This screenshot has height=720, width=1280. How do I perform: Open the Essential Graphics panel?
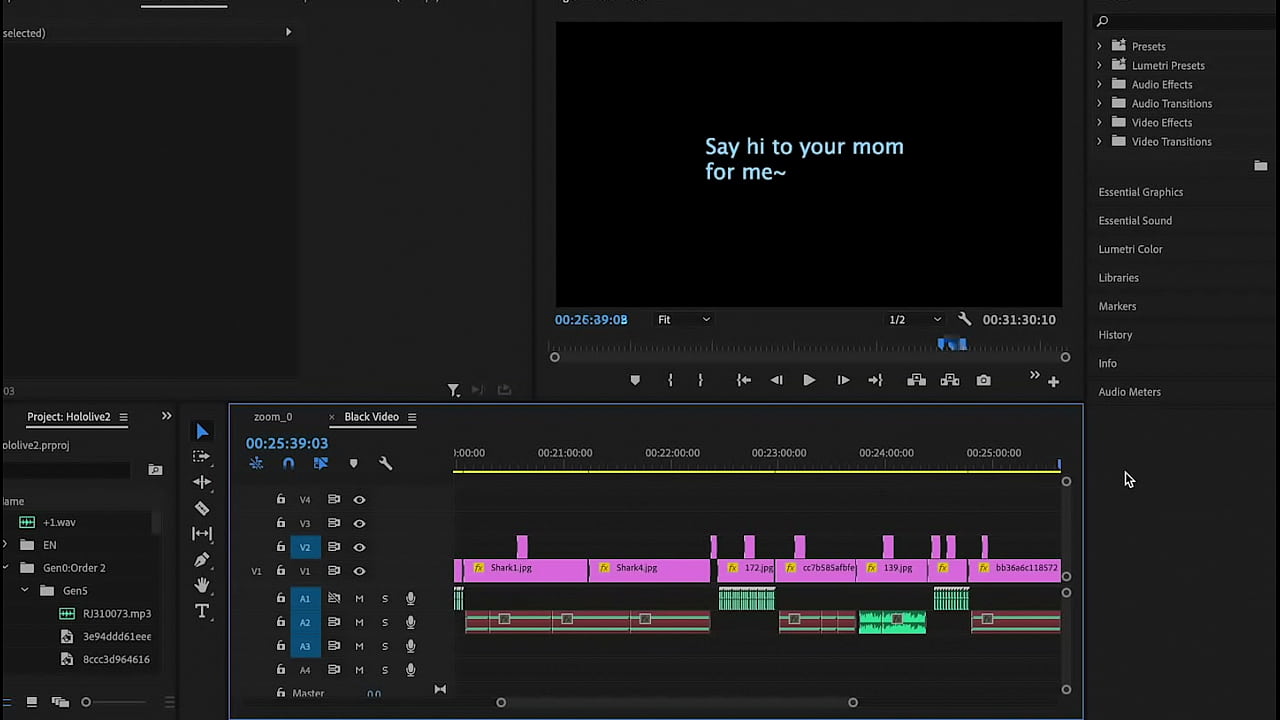(x=1140, y=192)
